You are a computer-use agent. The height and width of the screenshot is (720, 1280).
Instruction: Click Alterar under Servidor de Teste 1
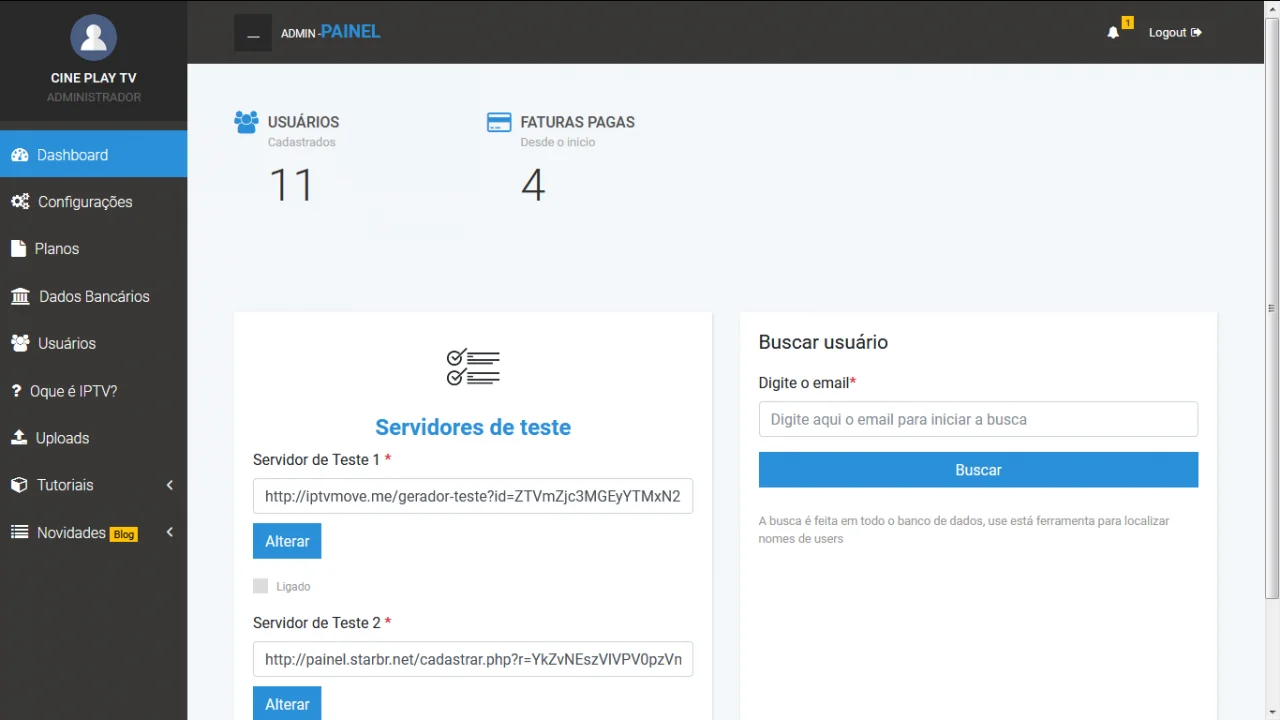point(287,541)
